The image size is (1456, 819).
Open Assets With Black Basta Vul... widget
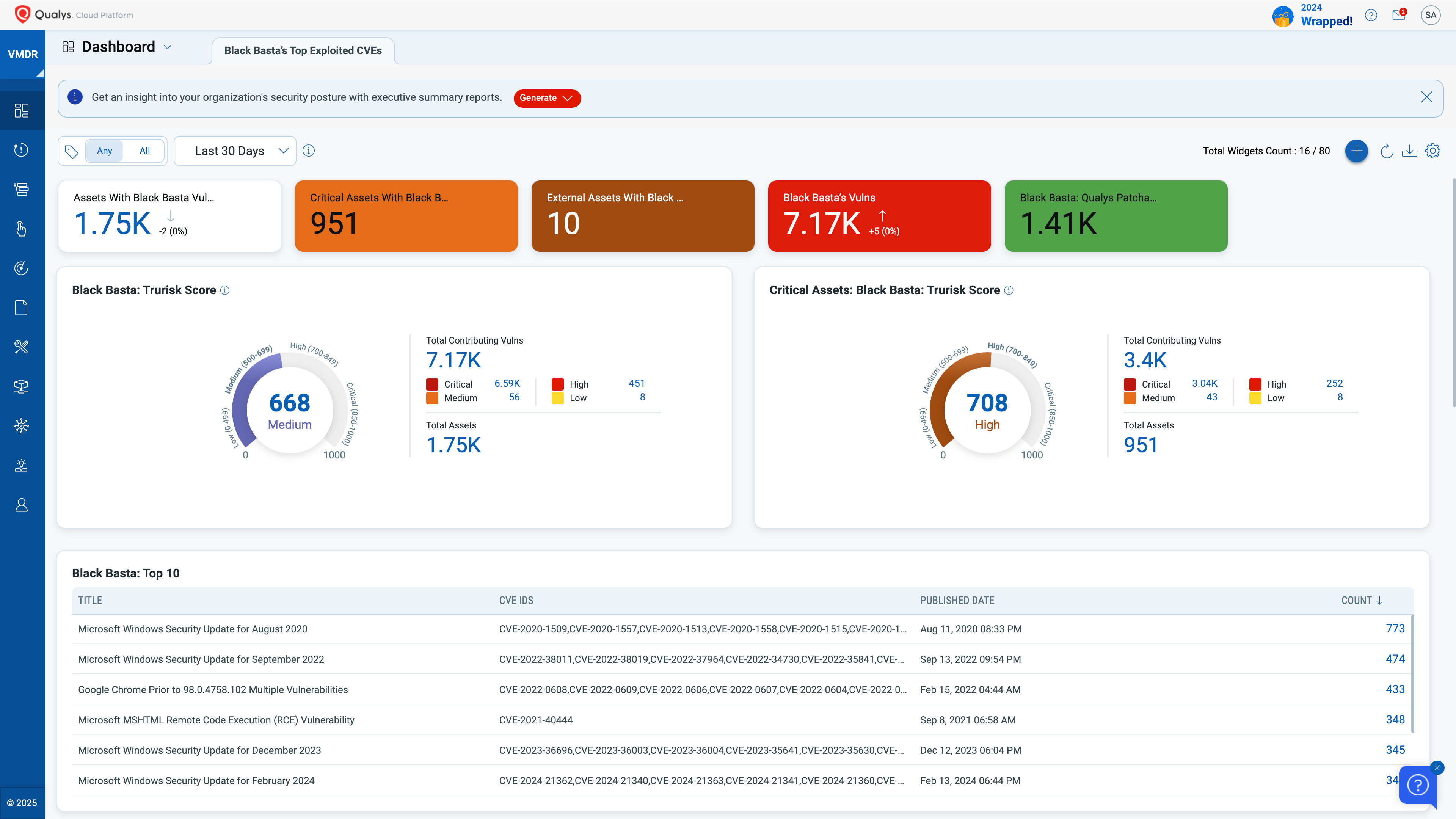(x=169, y=216)
